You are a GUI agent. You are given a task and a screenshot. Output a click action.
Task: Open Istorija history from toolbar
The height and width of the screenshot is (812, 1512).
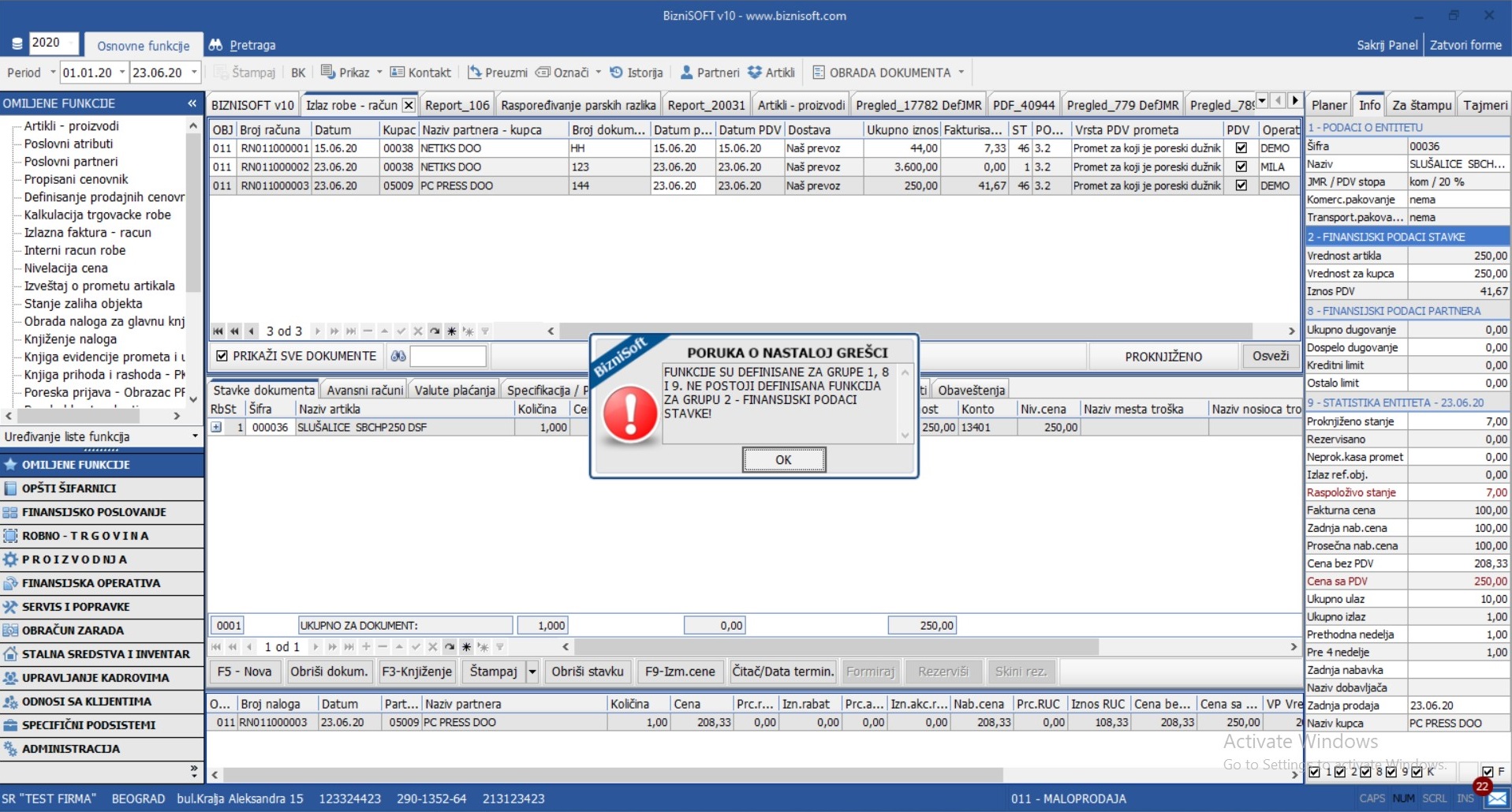pos(636,72)
